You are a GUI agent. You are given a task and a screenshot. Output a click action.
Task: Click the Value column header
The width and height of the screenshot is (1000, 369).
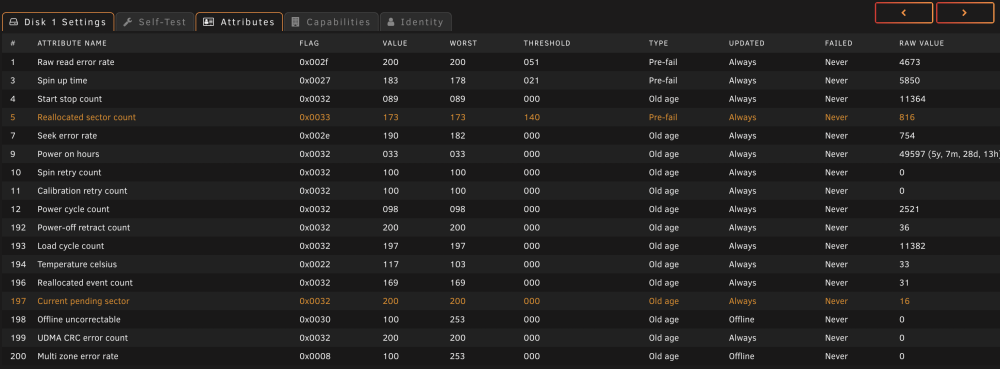(395, 43)
